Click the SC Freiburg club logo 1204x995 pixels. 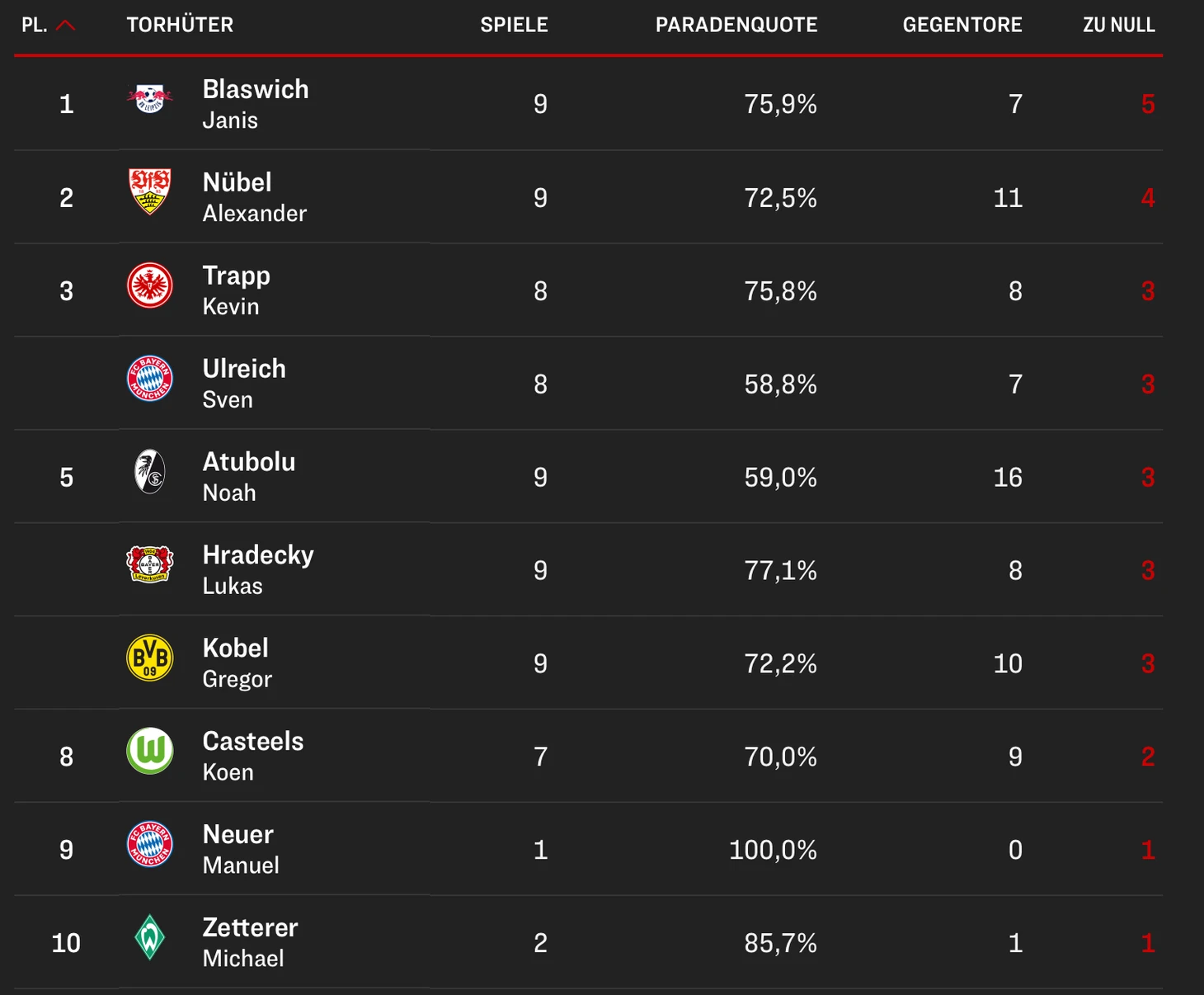pos(149,472)
